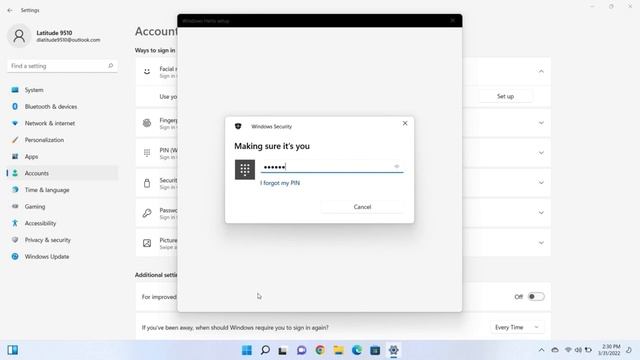The image size is (640, 360).
Task: Click the PIN keypad icon in Settings list
Action: [147, 153]
